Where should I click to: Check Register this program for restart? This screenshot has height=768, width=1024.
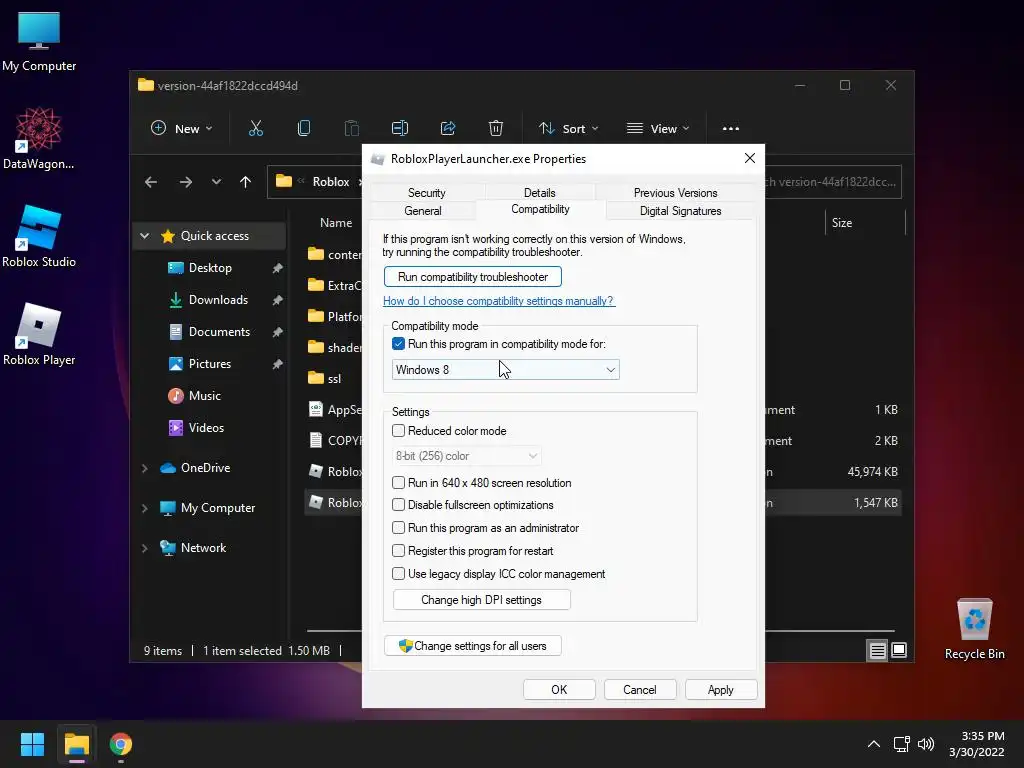coord(398,551)
